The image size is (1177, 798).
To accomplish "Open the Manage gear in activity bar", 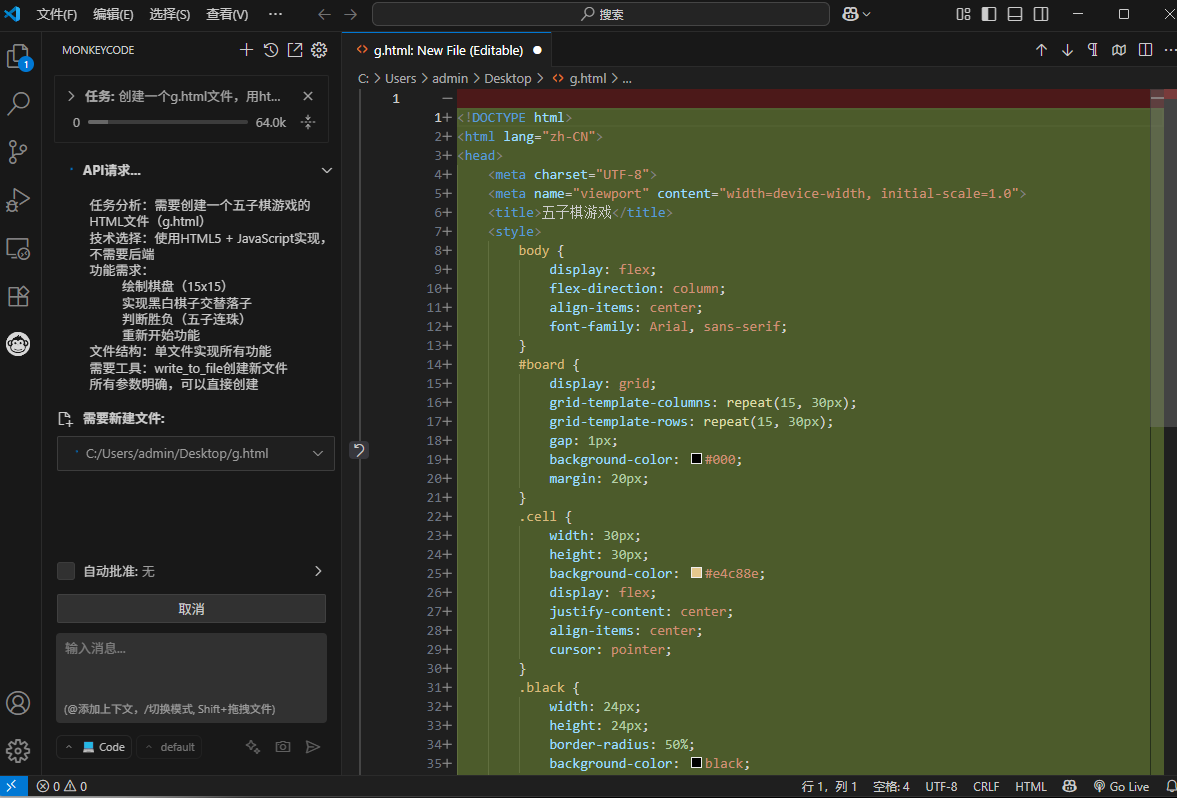I will 18,751.
